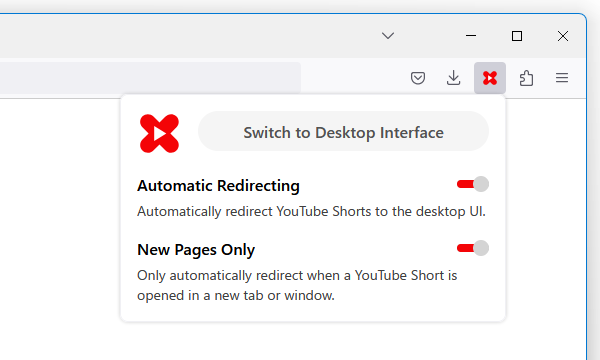Image resolution: width=600 pixels, height=360 pixels.
Task: Click the New Pages Only heading
Action: (x=196, y=250)
